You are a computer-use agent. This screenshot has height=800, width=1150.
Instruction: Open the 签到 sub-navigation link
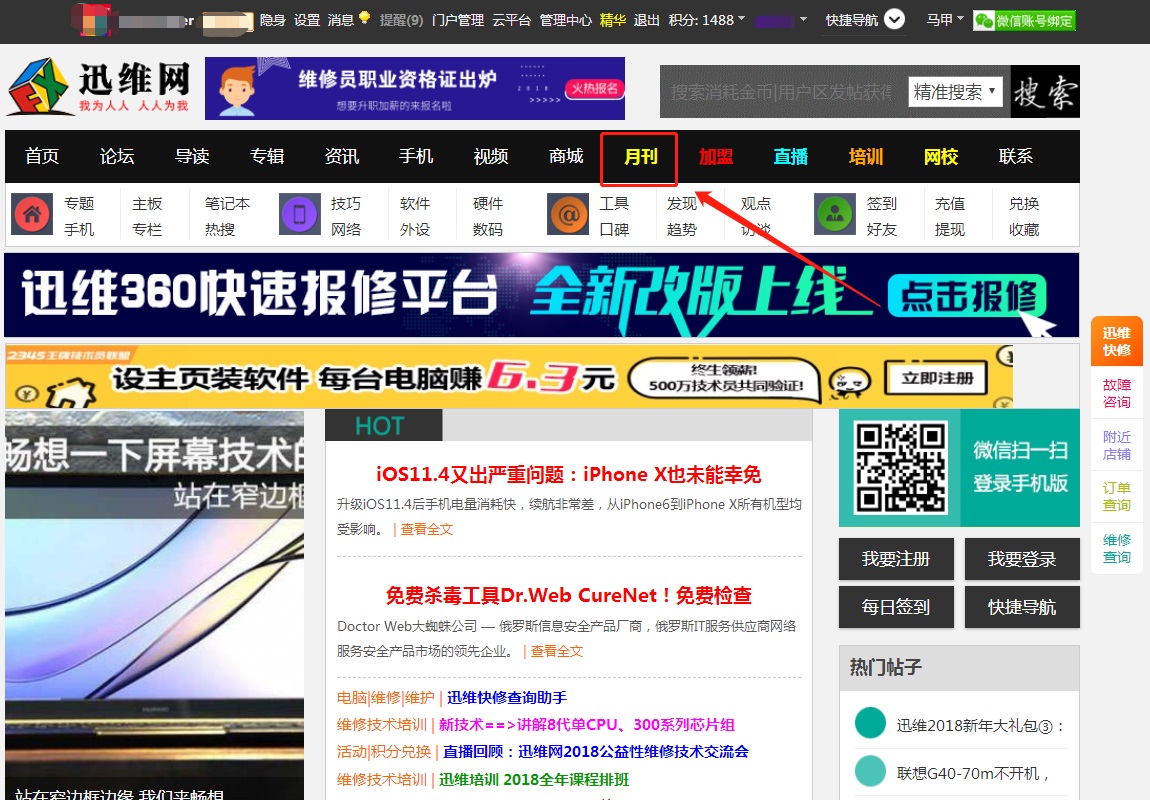tap(882, 204)
